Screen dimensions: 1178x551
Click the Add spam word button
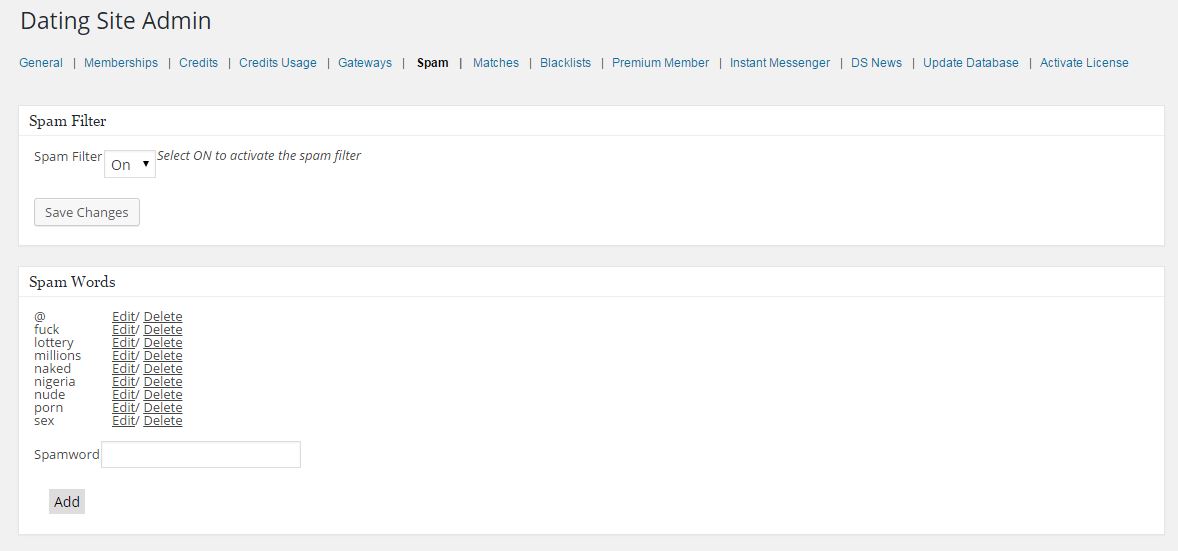67,501
